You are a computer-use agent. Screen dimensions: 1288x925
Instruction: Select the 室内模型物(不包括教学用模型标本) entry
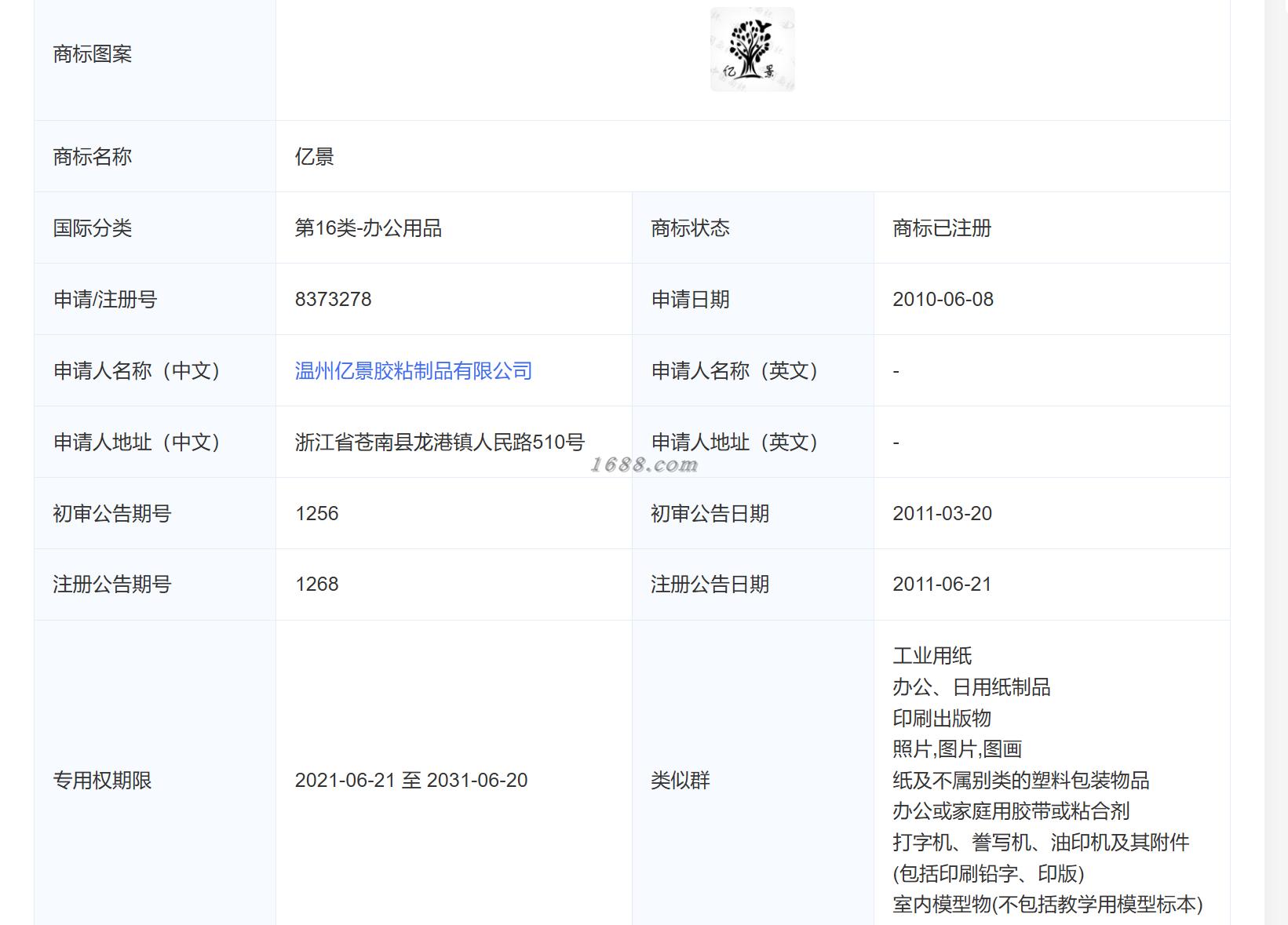1048,904
